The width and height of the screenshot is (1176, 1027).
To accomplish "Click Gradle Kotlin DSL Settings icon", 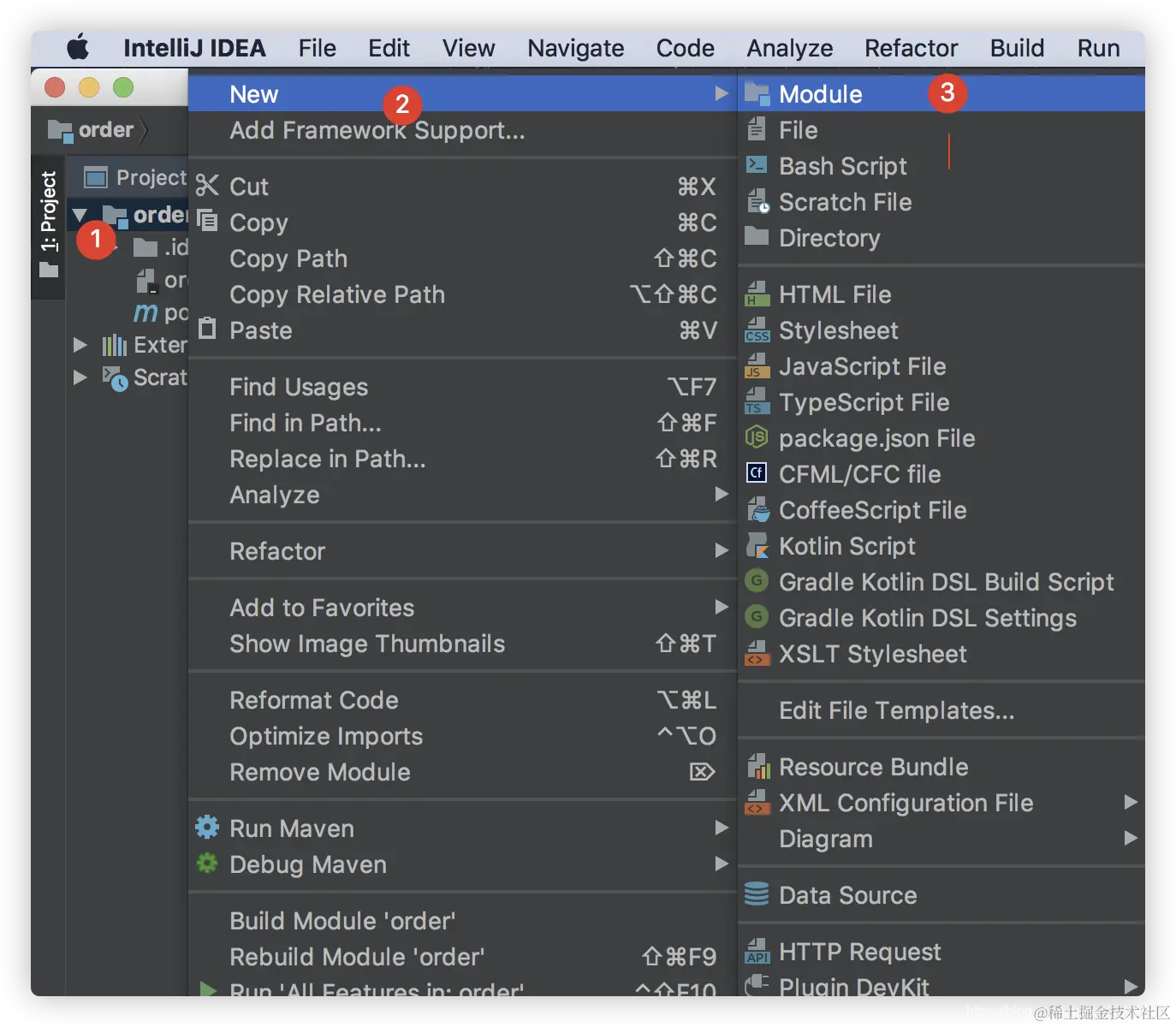I will coord(757,617).
